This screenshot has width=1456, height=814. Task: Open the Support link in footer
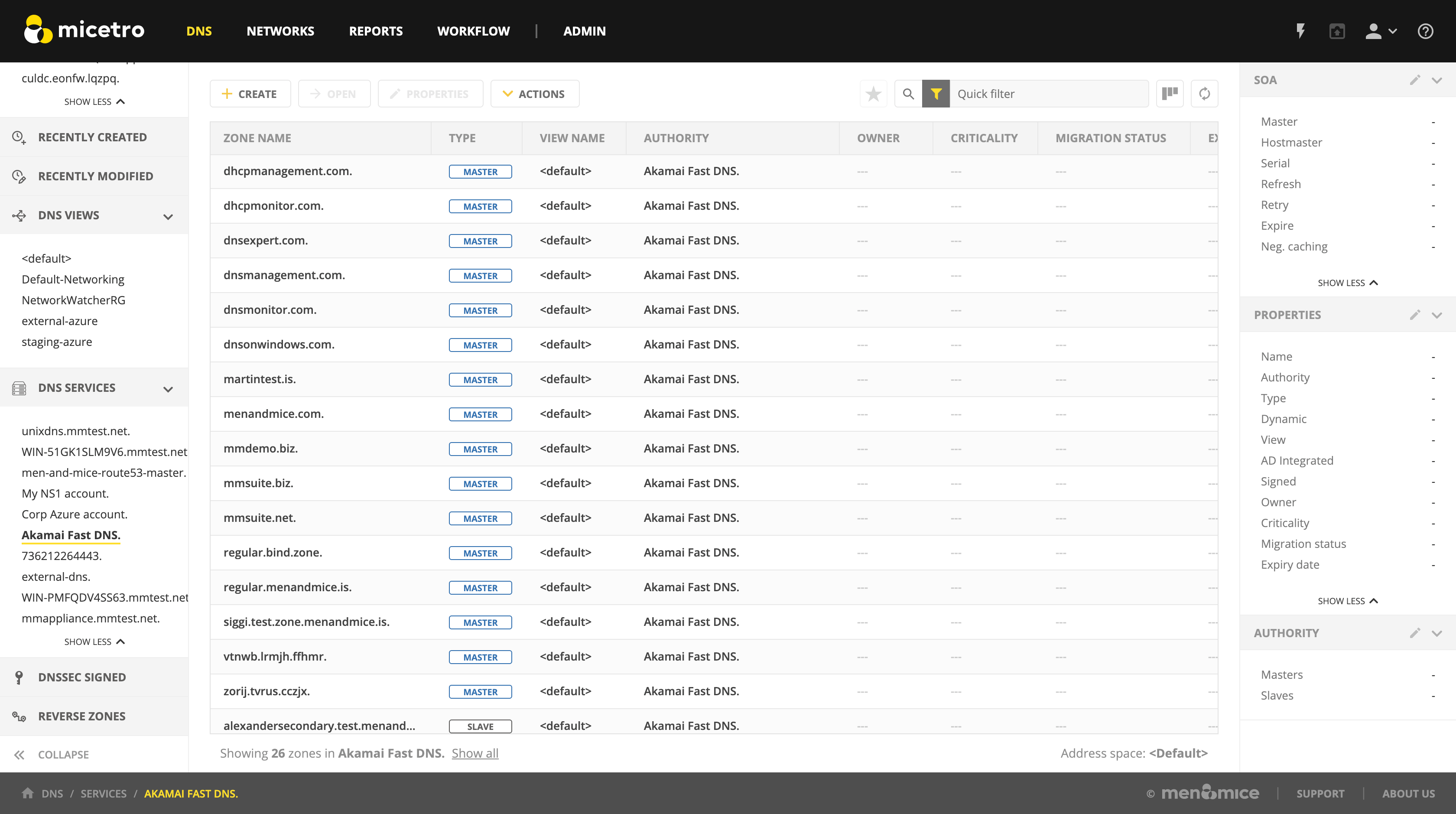[1320, 793]
